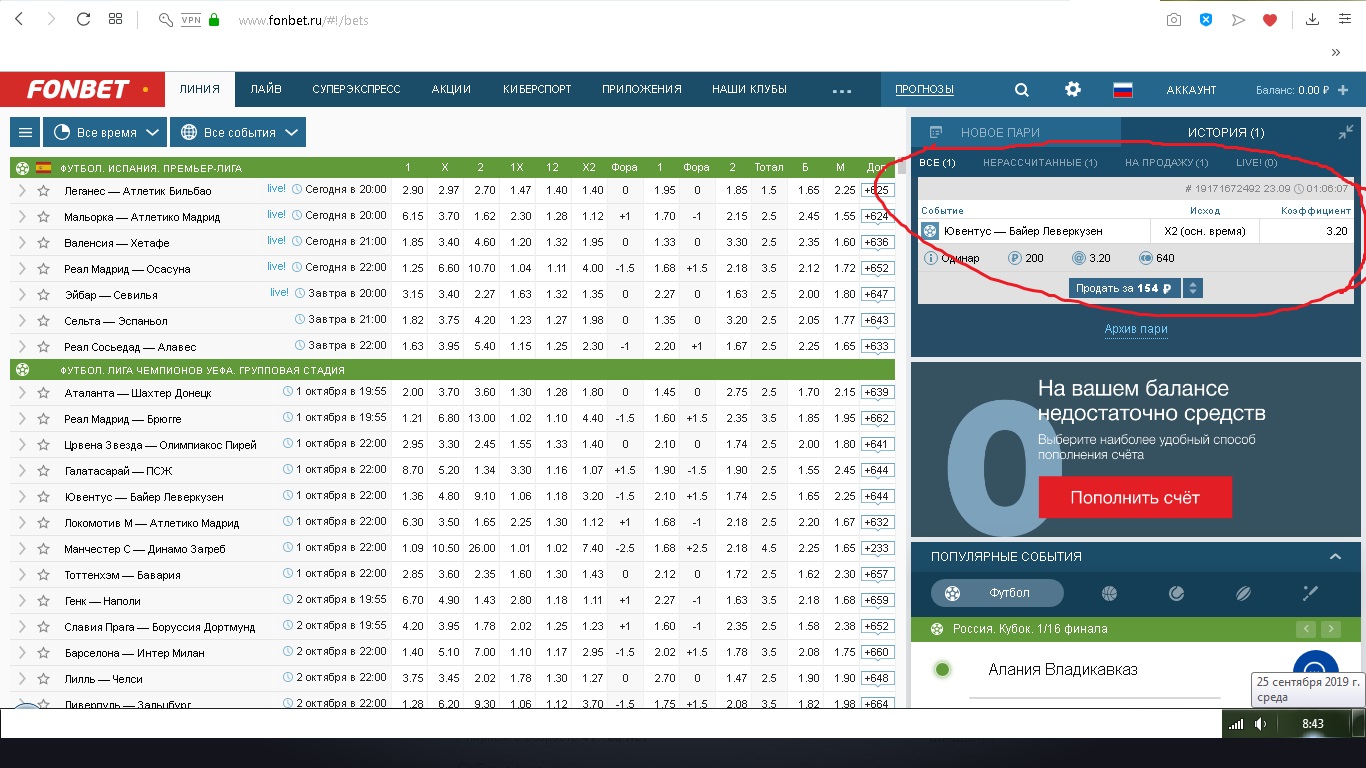
Task: Open the Киберспорт section
Action: 537,89
